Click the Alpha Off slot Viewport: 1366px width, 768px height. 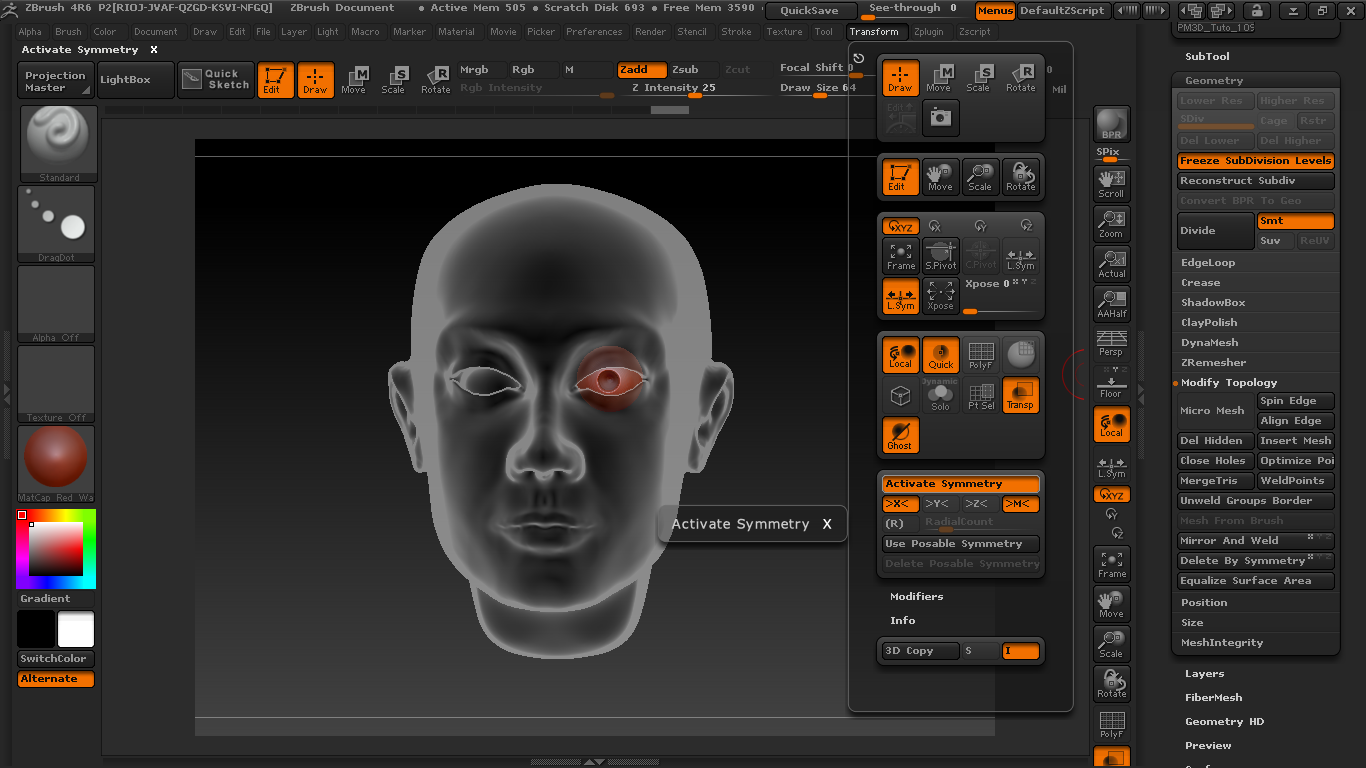56,304
